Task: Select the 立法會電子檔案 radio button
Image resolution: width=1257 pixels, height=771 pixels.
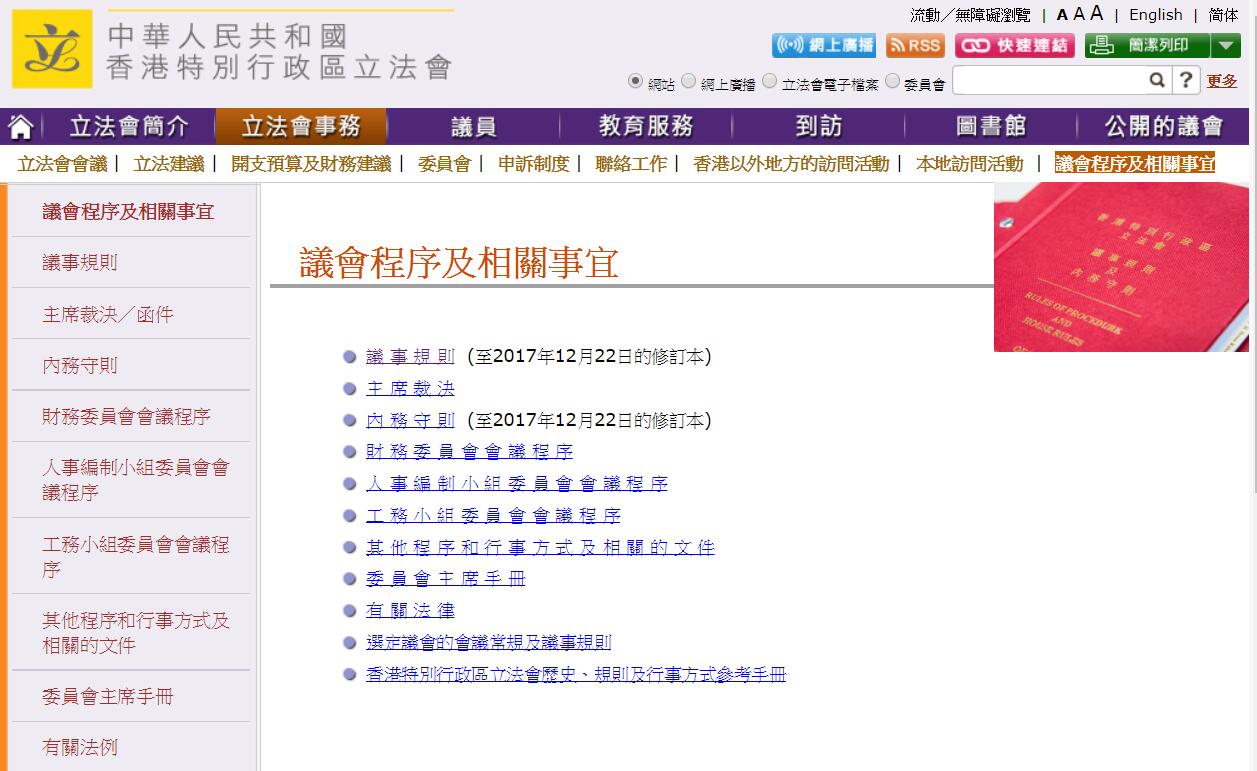Action: [769, 81]
